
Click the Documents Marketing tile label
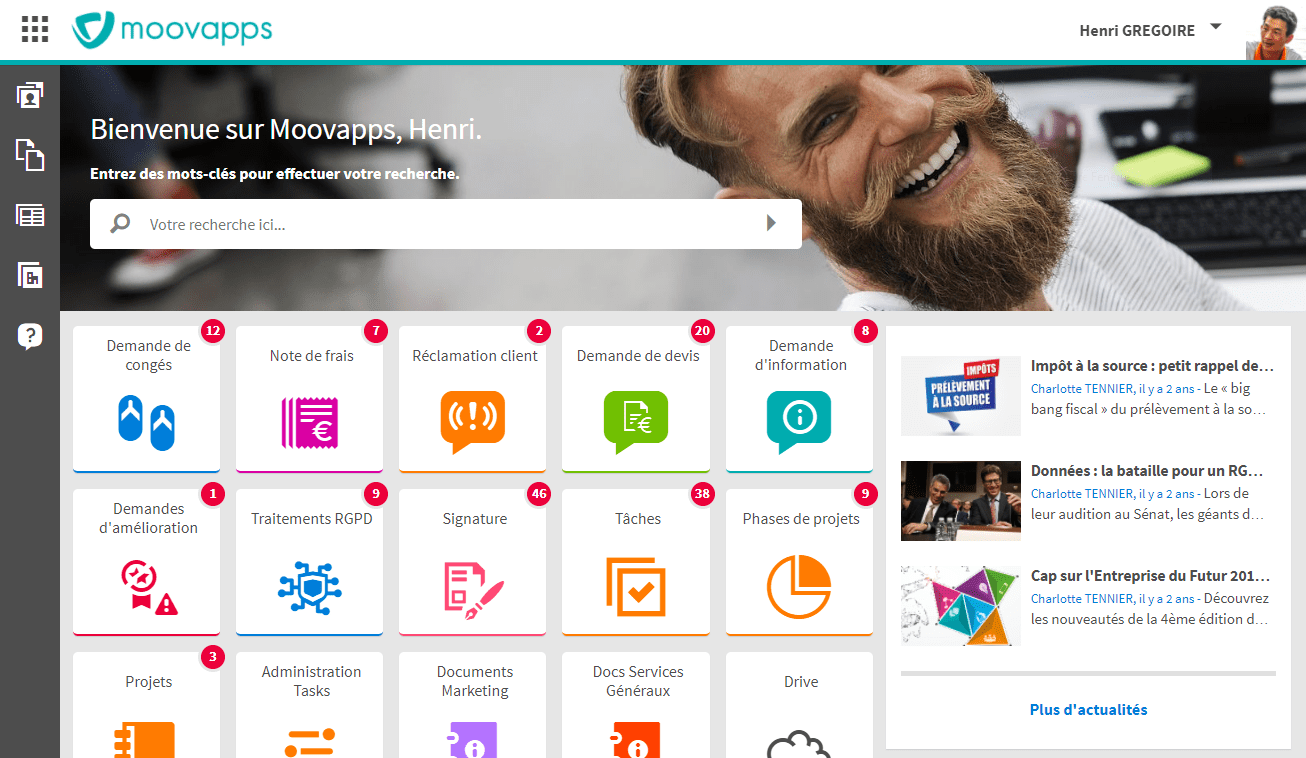click(475, 681)
